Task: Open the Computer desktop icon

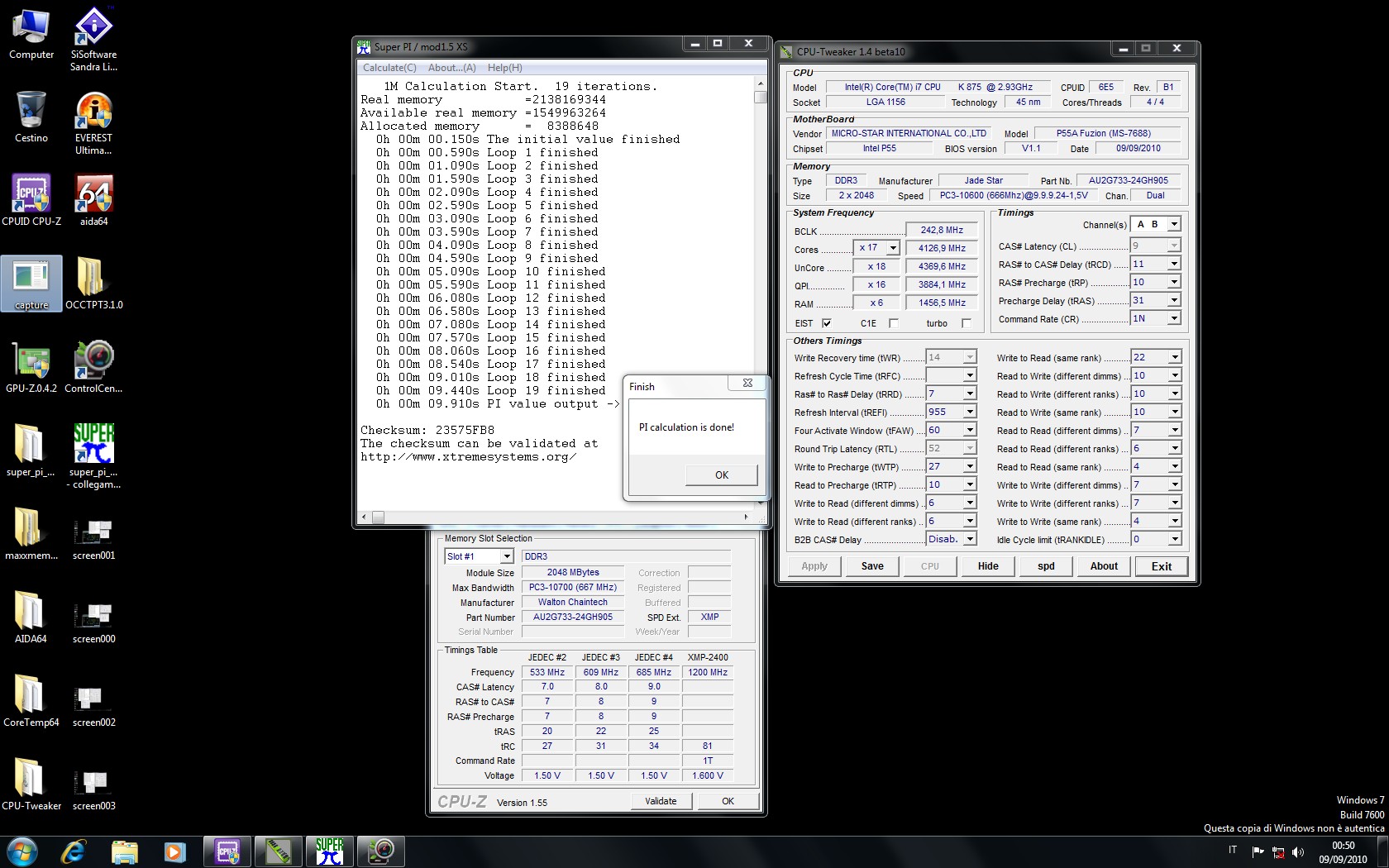Action: (31, 34)
